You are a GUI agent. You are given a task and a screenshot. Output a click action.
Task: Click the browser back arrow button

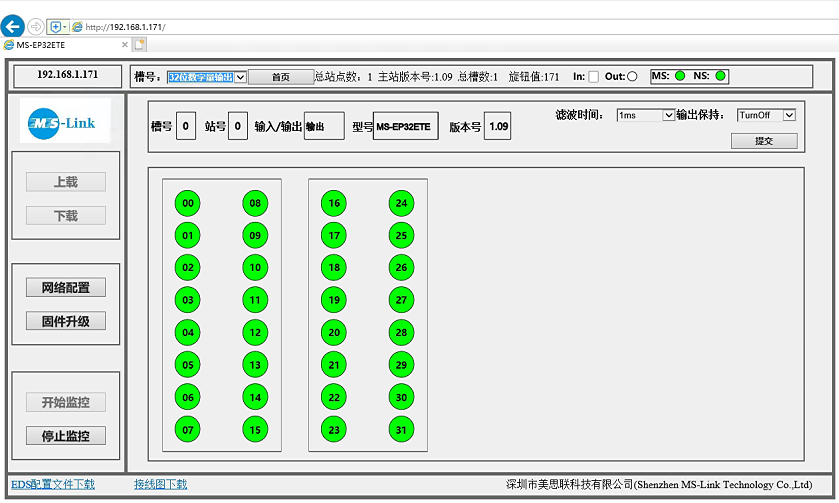[13, 27]
